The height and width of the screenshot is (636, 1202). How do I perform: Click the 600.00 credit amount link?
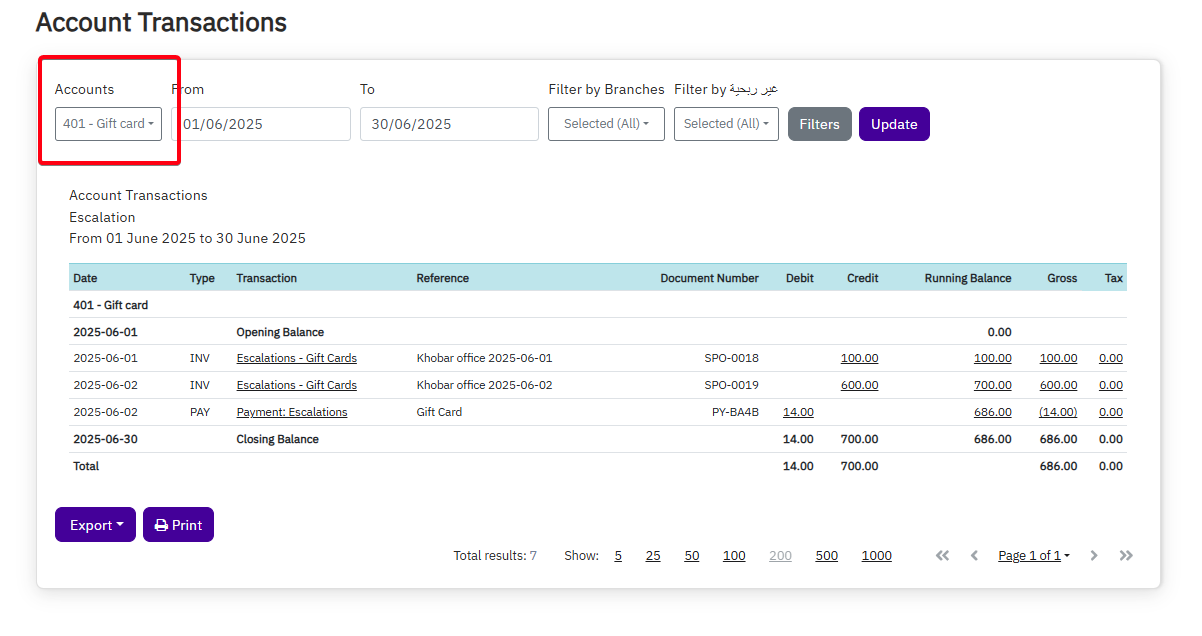pos(859,385)
